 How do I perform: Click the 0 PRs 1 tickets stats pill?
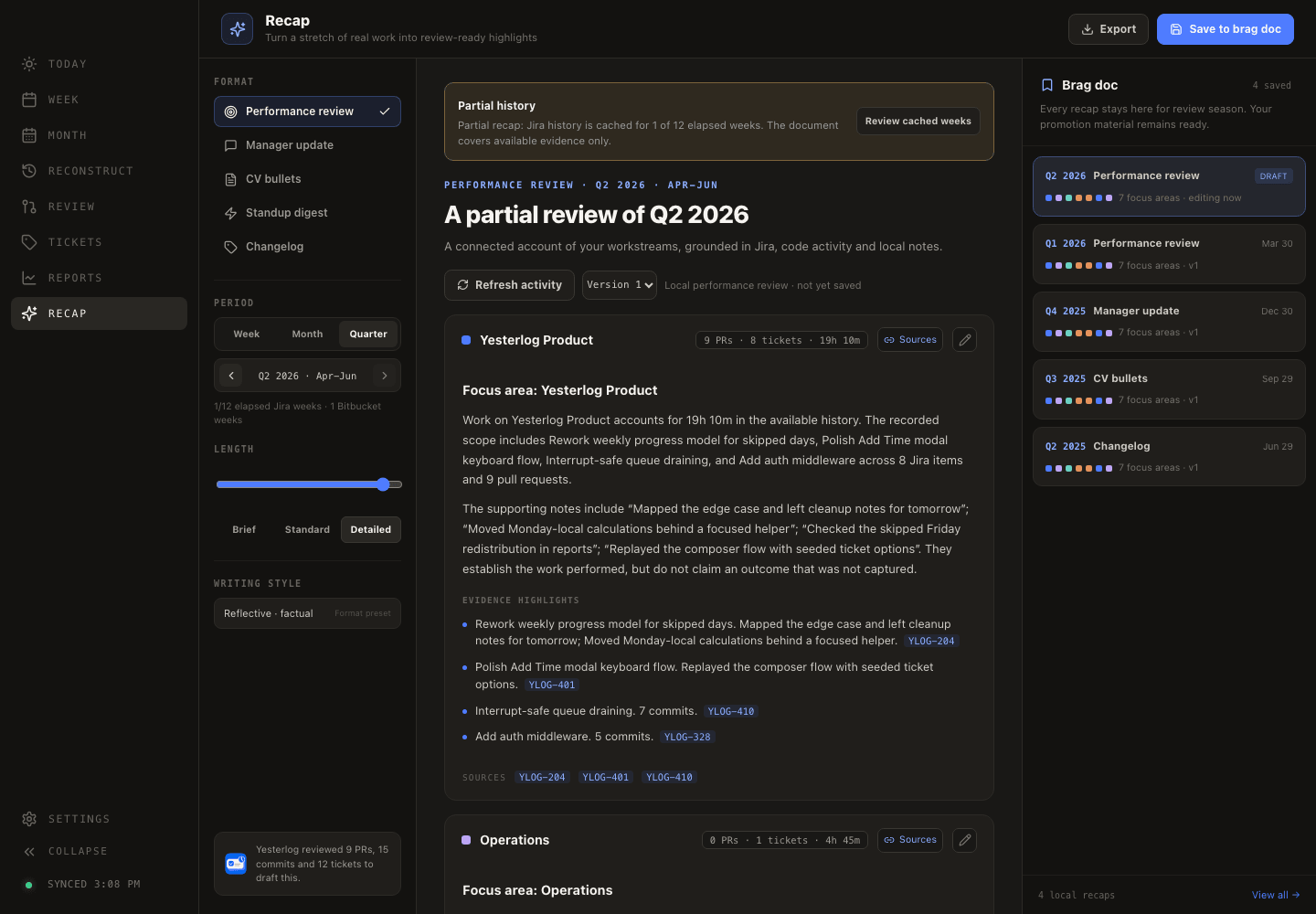(x=785, y=841)
